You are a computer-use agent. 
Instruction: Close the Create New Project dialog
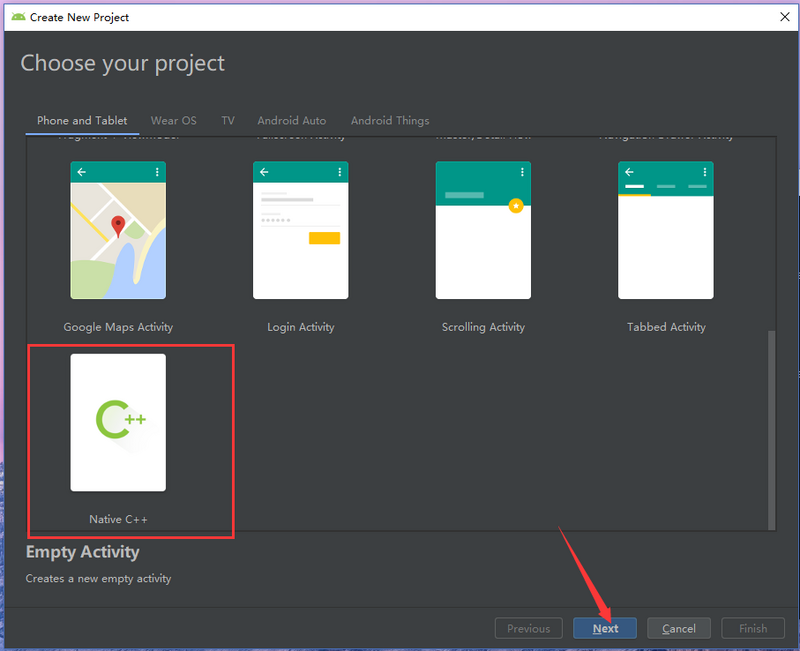point(785,17)
